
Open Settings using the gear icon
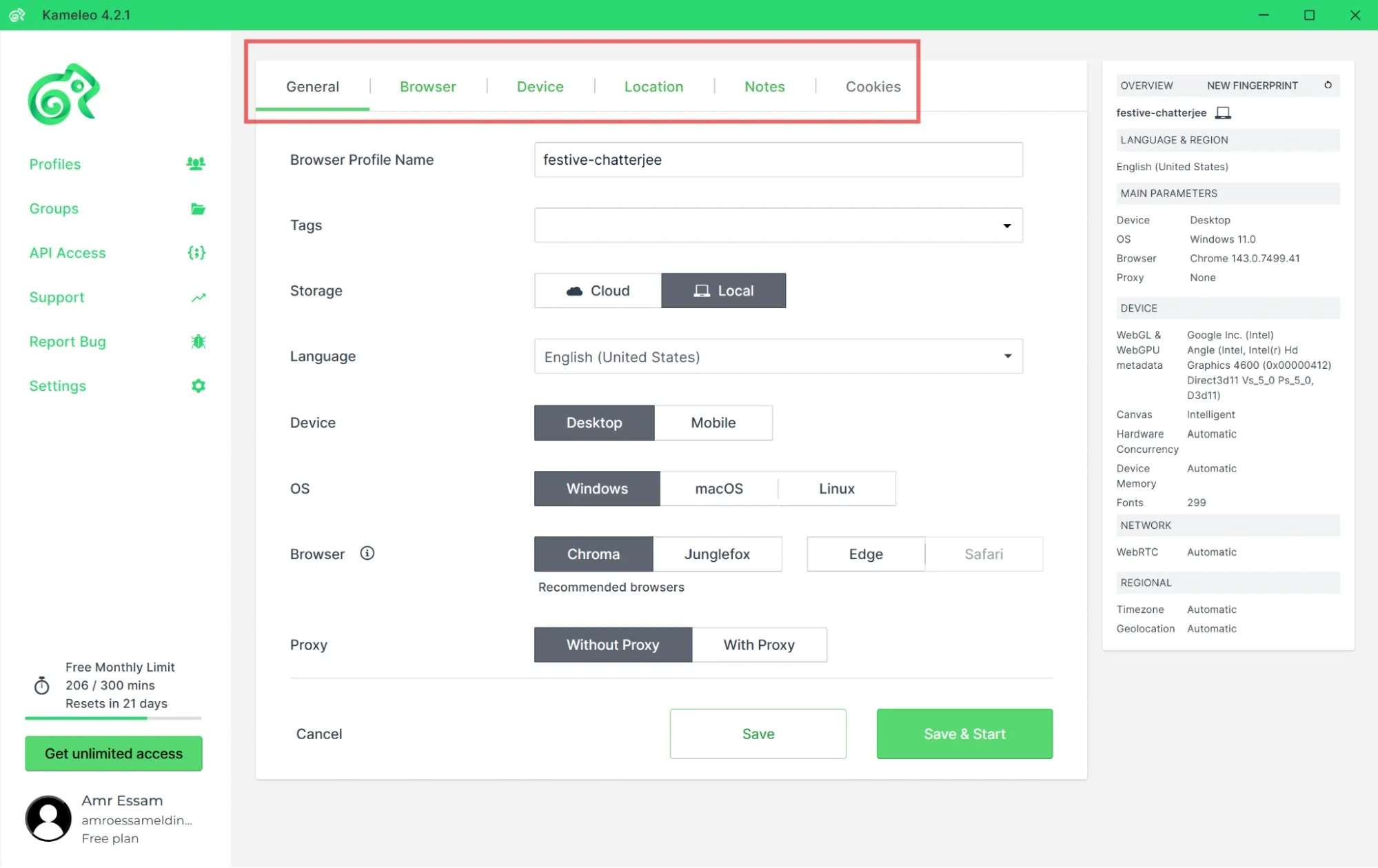(197, 385)
